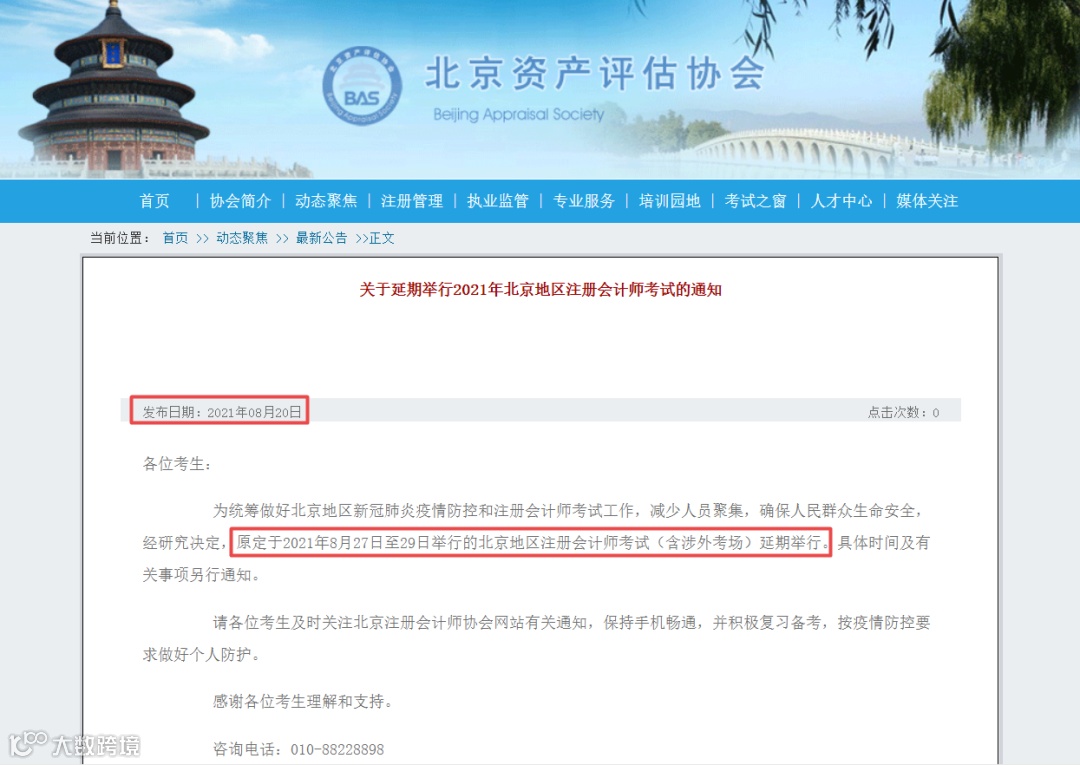This screenshot has height=765, width=1080.
Task: Select 注册管理 in navigation bar
Action: tap(412, 201)
